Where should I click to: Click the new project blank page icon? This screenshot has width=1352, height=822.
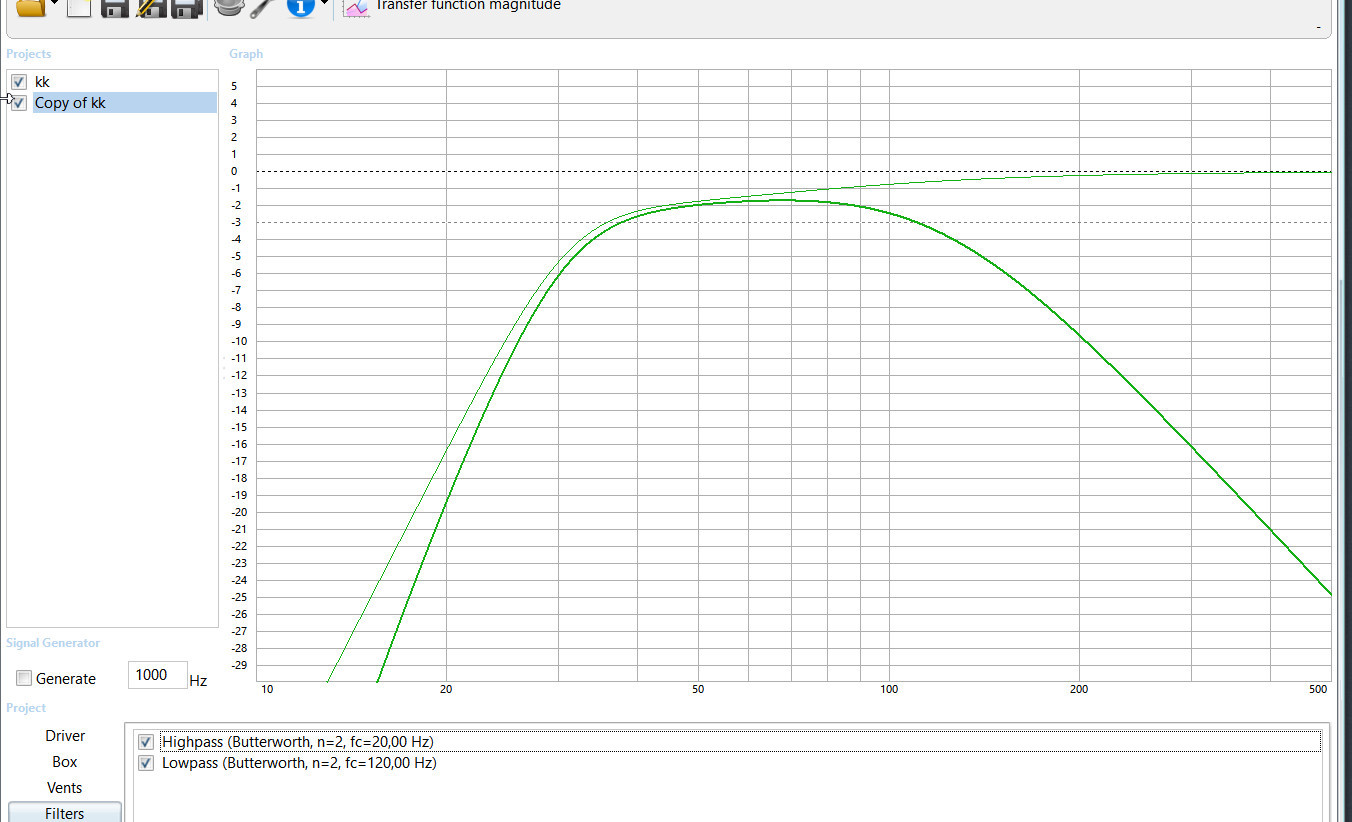pos(79,7)
